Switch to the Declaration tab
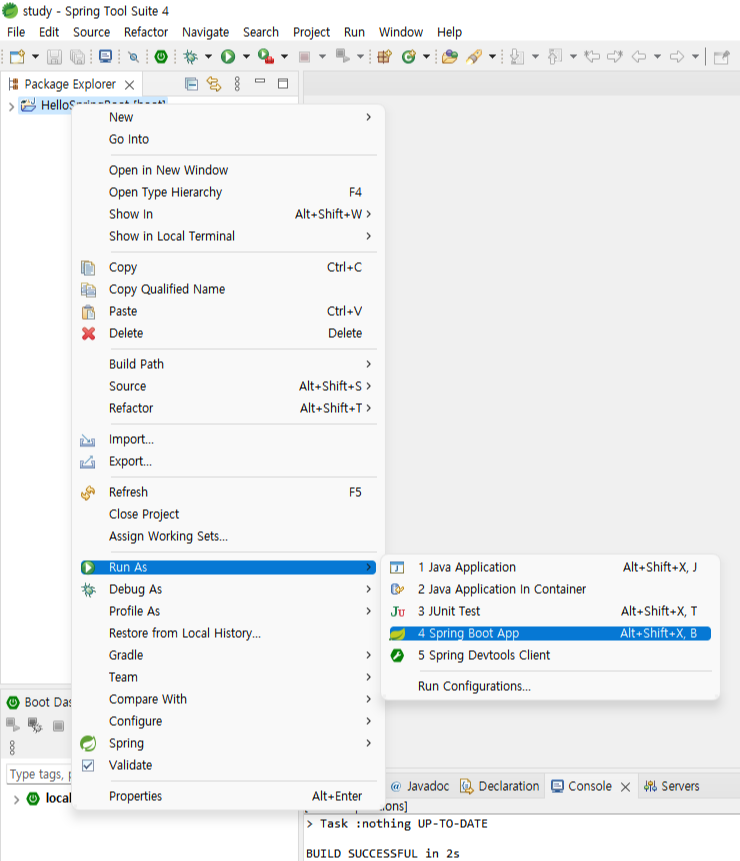The image size is (740, 861). pyautogui.click(x=500, y=786)
